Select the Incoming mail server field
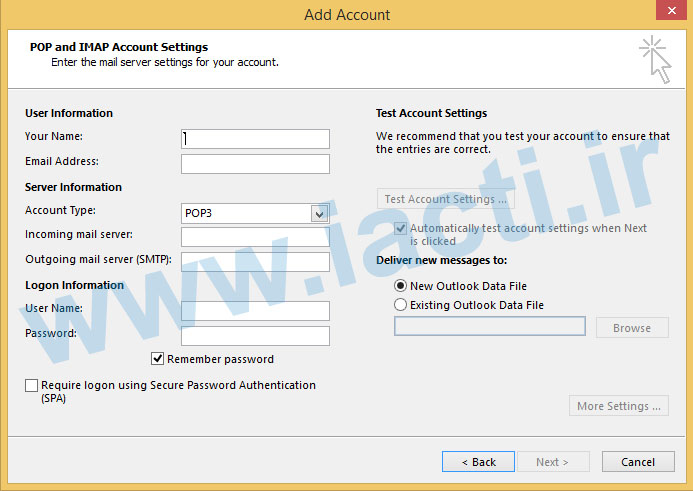Image resolution: width=693 pixels, height=491 pixels. click(x=255, y=237)
